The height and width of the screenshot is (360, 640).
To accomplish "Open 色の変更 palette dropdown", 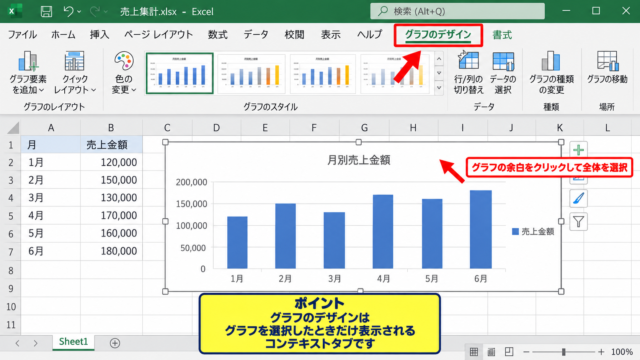I will click(123, 73).
